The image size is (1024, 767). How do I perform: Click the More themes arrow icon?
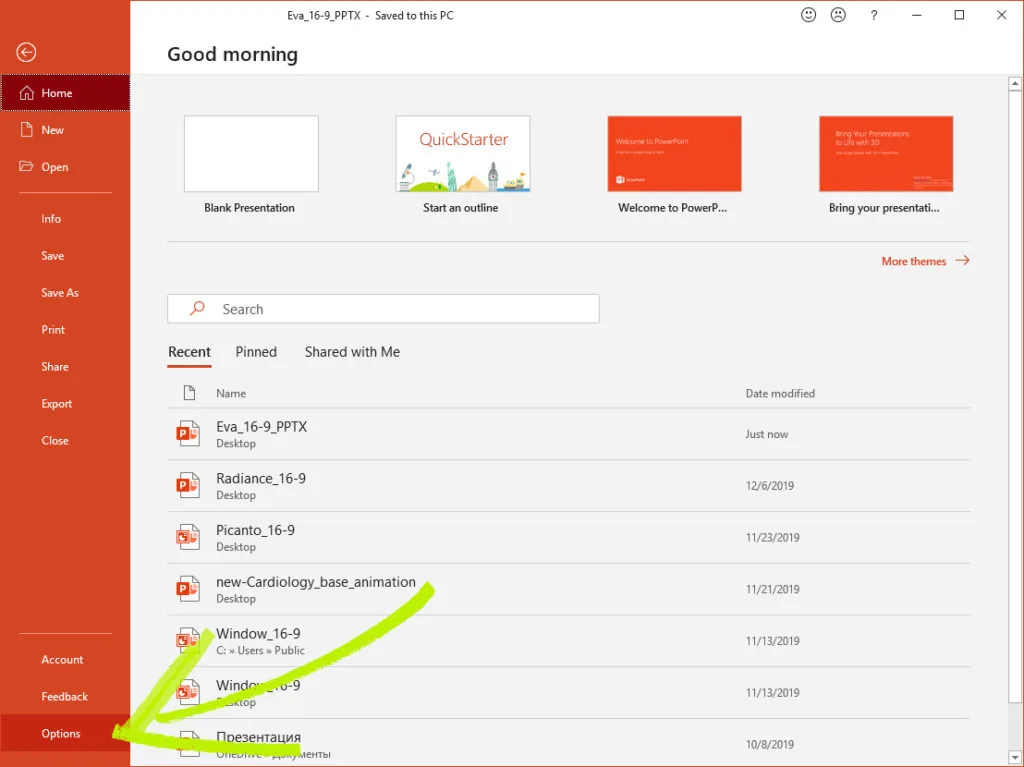962,260
